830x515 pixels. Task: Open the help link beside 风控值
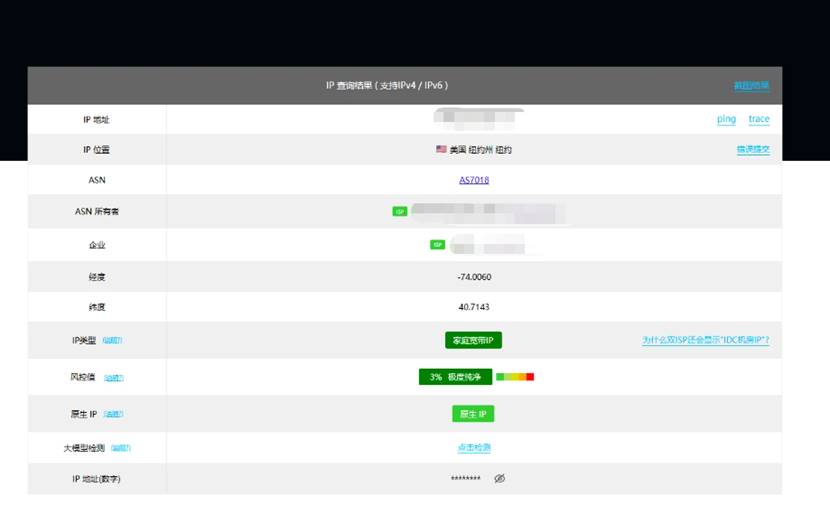coord(114,378)
